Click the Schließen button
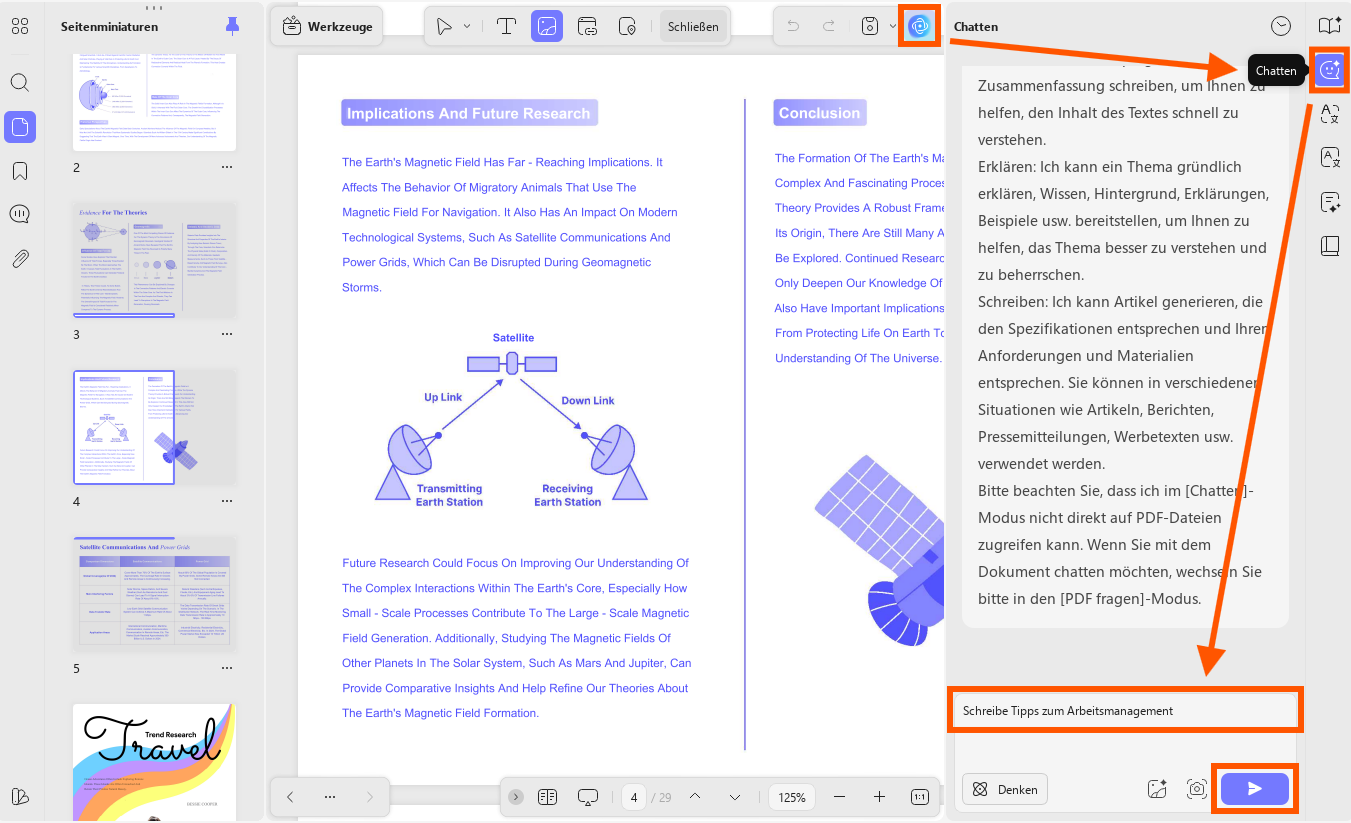The width and height of the screenshot is (1351, 823). click(x=693, y=27)
